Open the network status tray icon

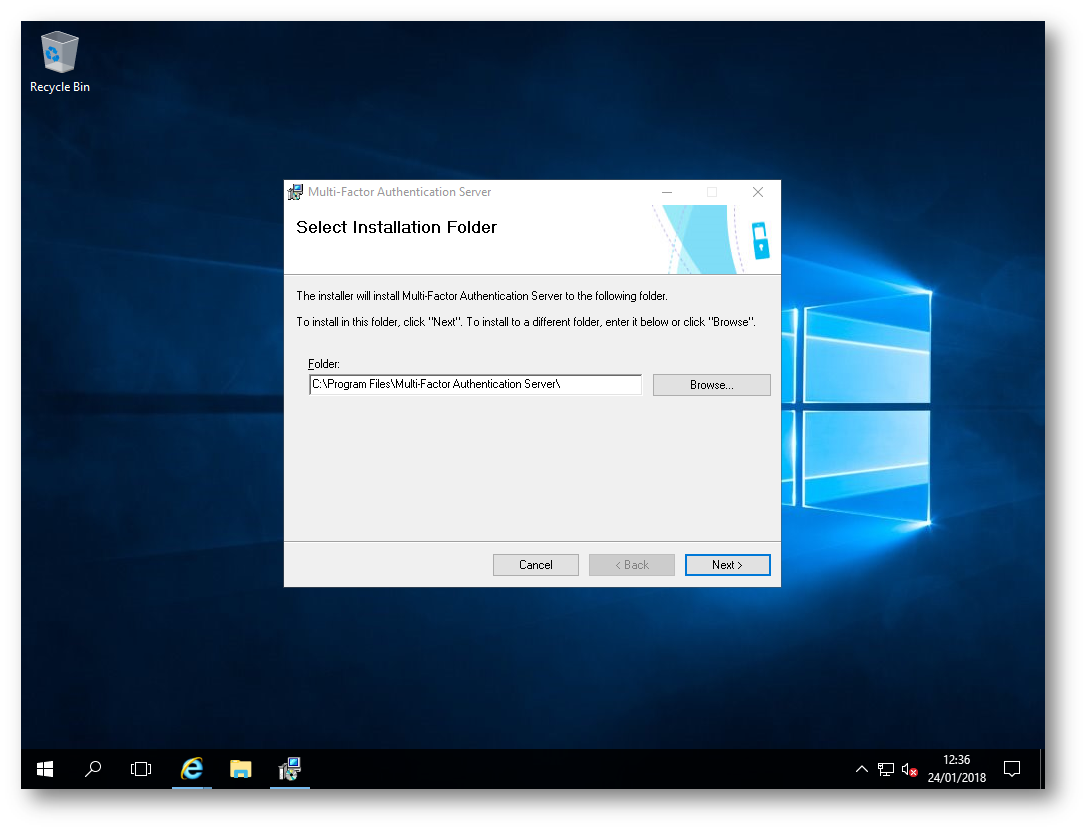coord(885,769)
